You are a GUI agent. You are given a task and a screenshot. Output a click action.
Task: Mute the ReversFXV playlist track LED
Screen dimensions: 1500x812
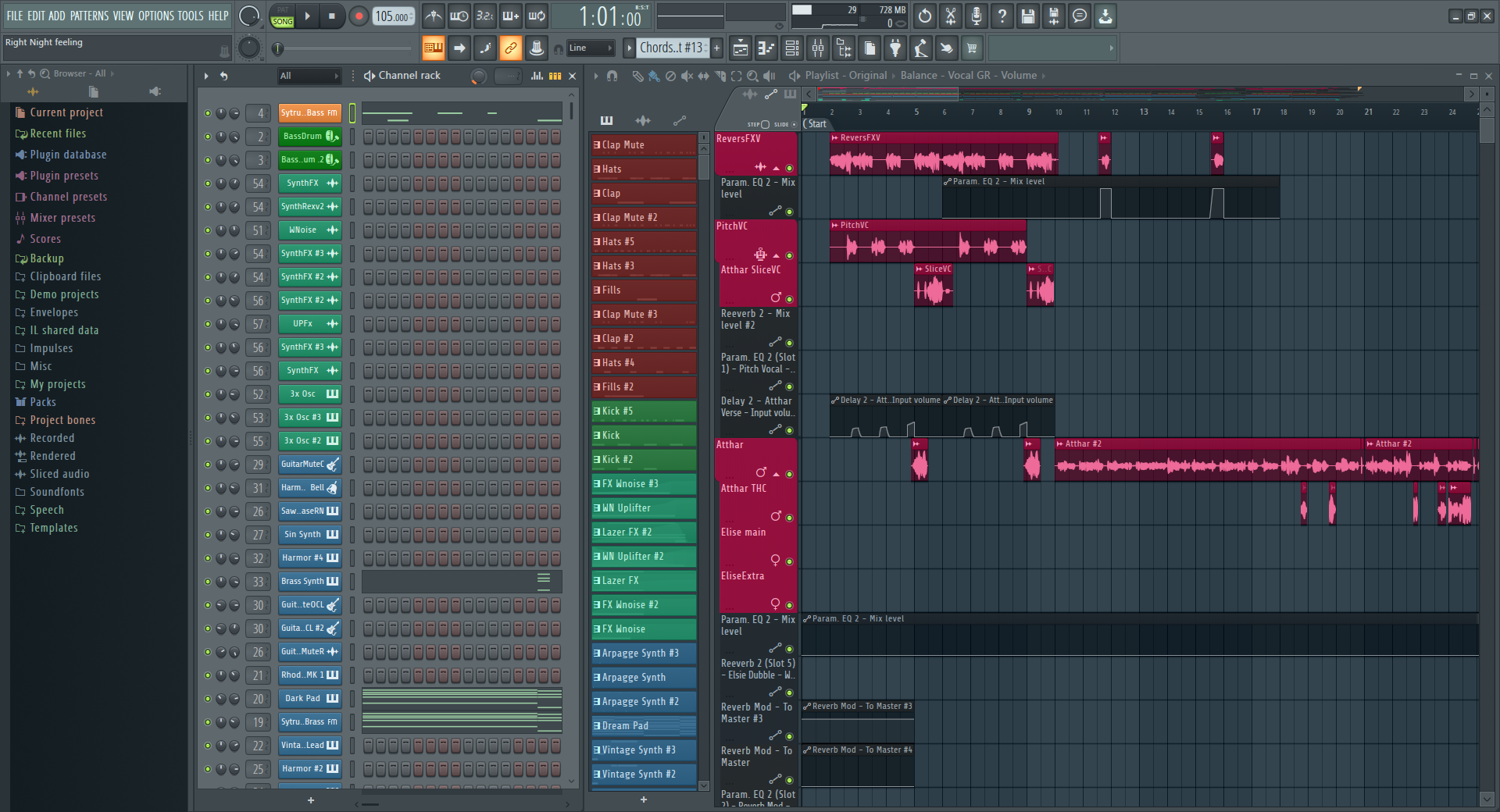(789, 168)
